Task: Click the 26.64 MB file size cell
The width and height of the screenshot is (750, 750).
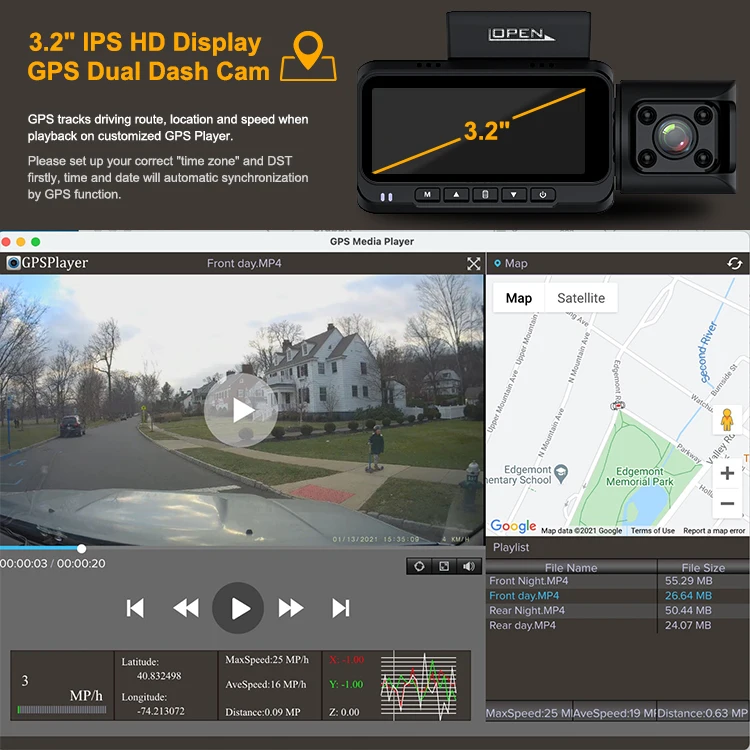Action: pyautogui.click(x=688, y=596)
